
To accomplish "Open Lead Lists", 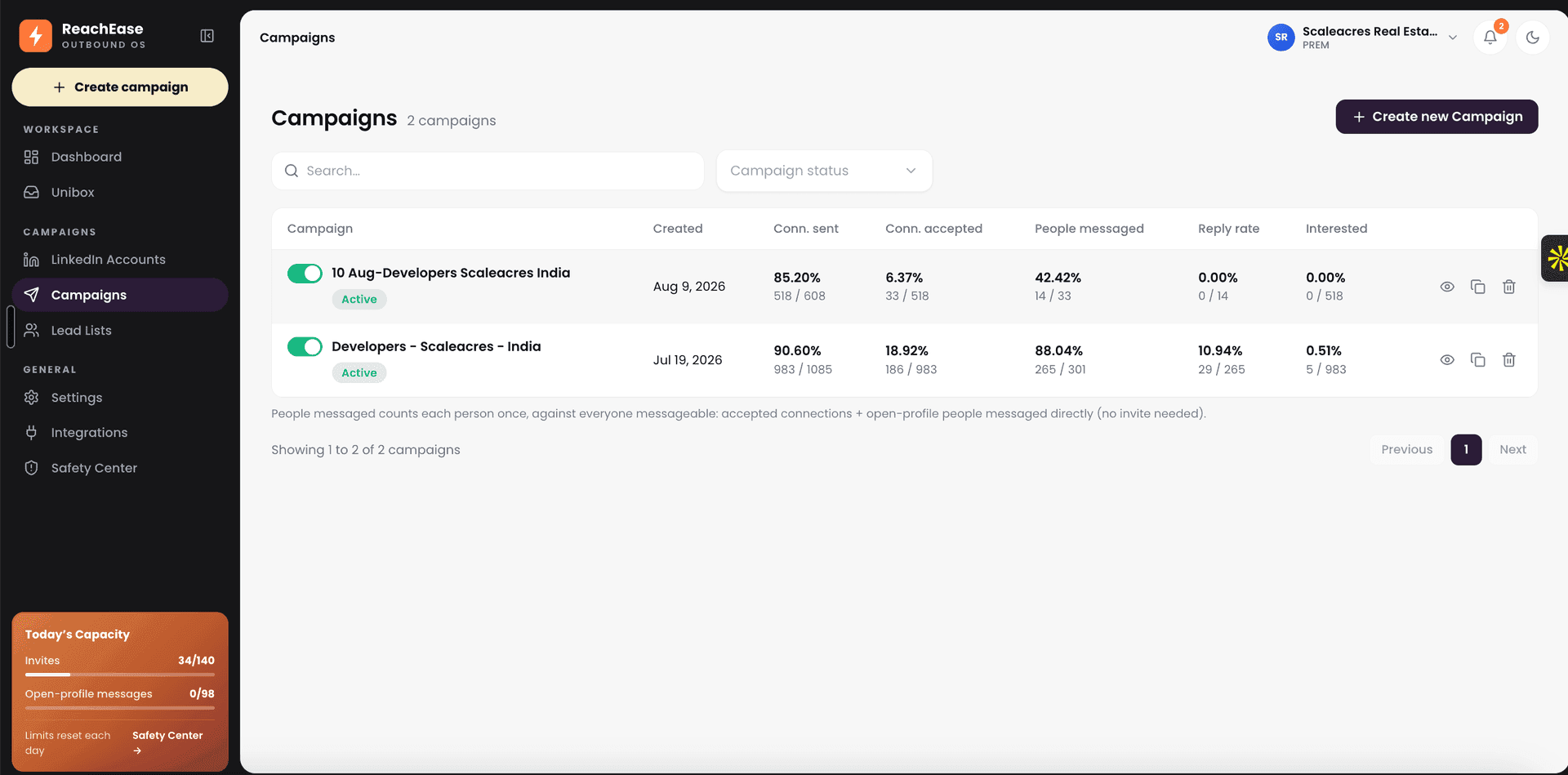I will coord(120,330).
